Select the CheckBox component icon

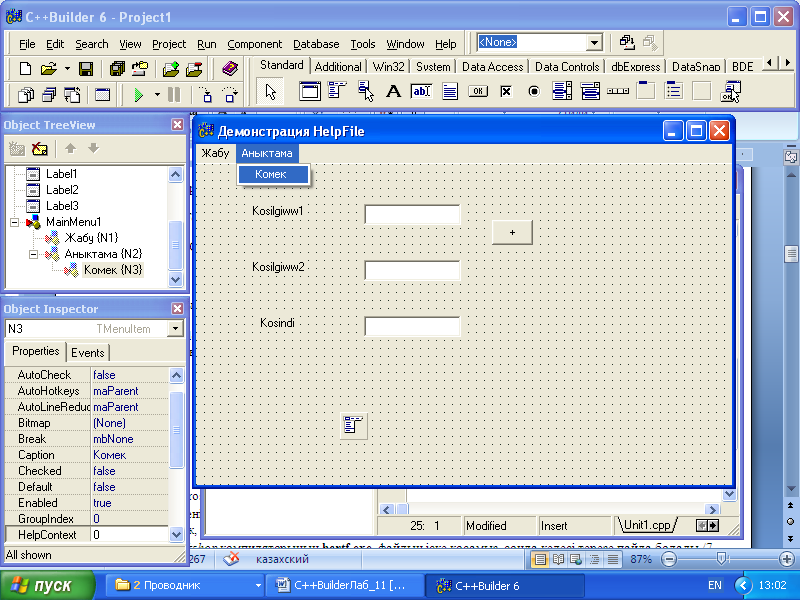[506, 91]
